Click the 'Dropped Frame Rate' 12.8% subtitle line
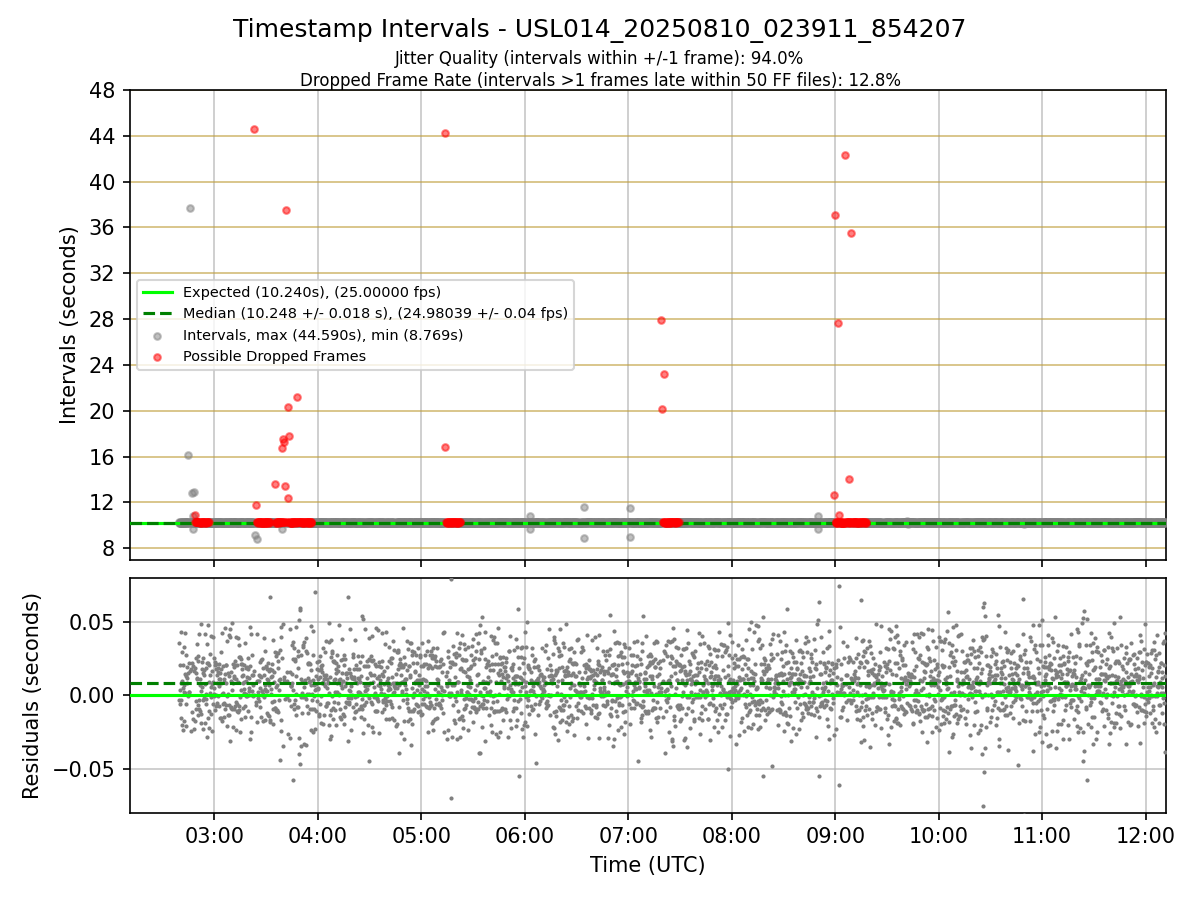Screen dimensions: 1200x900 click(600, 80)
